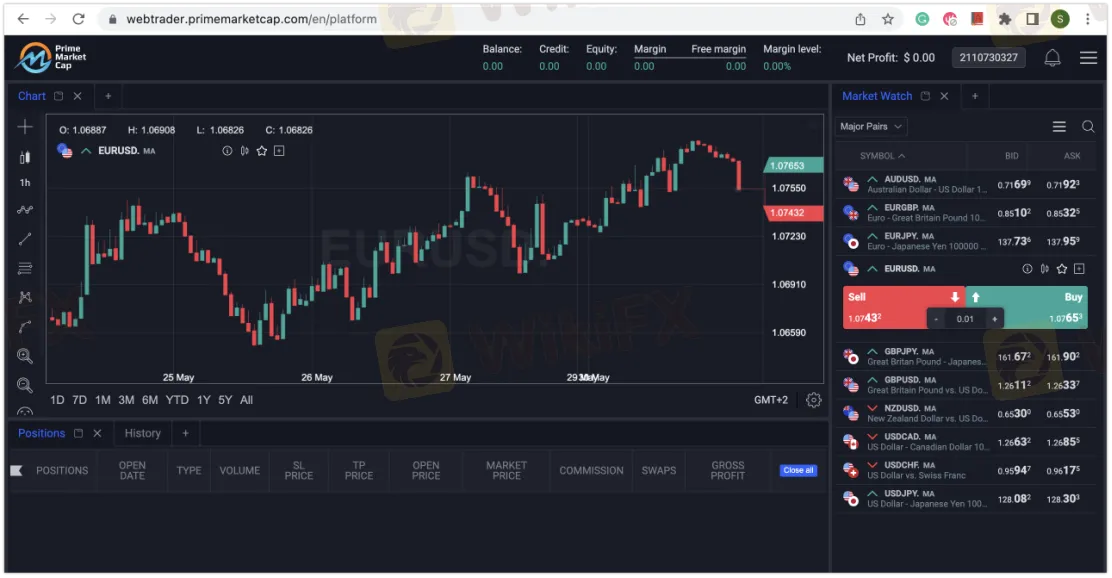Click the 0.01 volume input field
Image resolution: width=1112 pixels, height=578 pixels.
click(x=965, y=319)
